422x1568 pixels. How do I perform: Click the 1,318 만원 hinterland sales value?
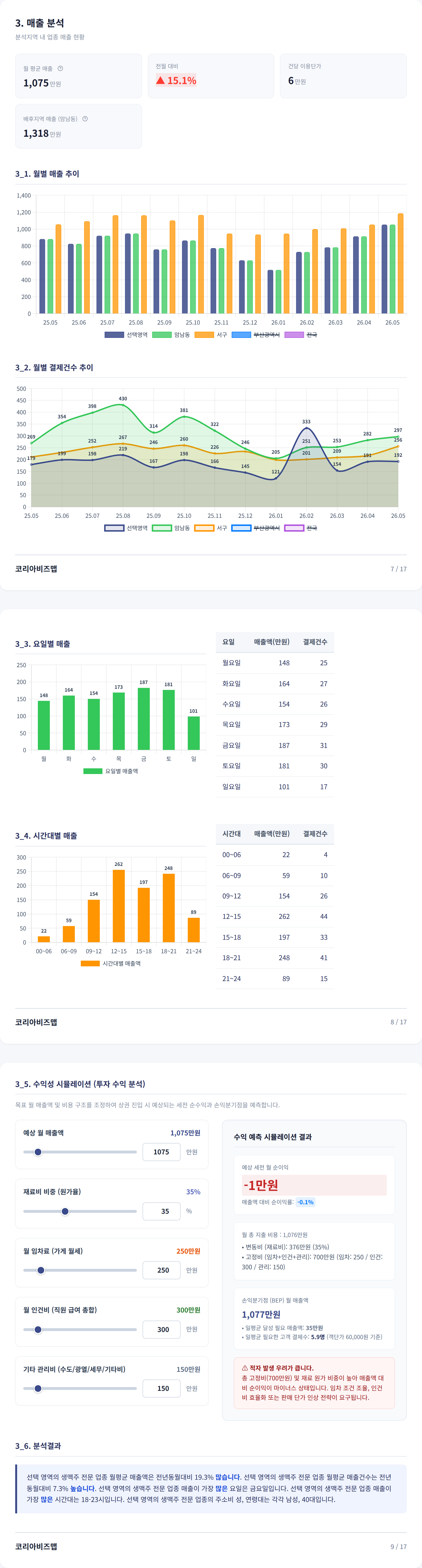point(42,133)
